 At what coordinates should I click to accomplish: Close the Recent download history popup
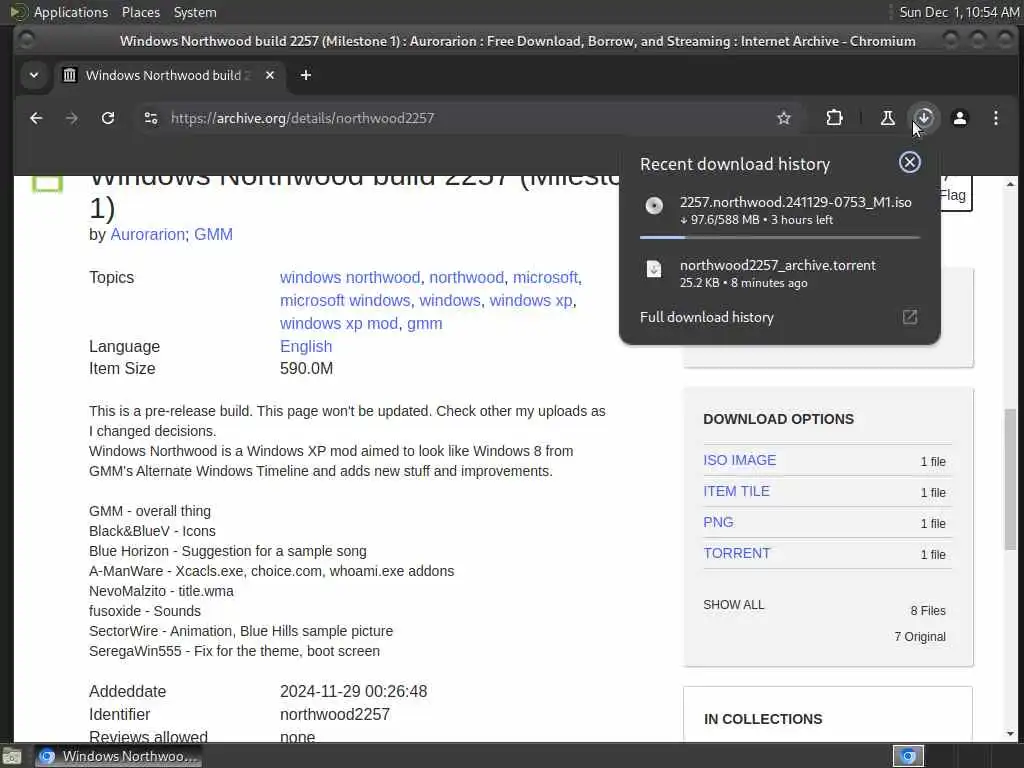coord(910,162)
